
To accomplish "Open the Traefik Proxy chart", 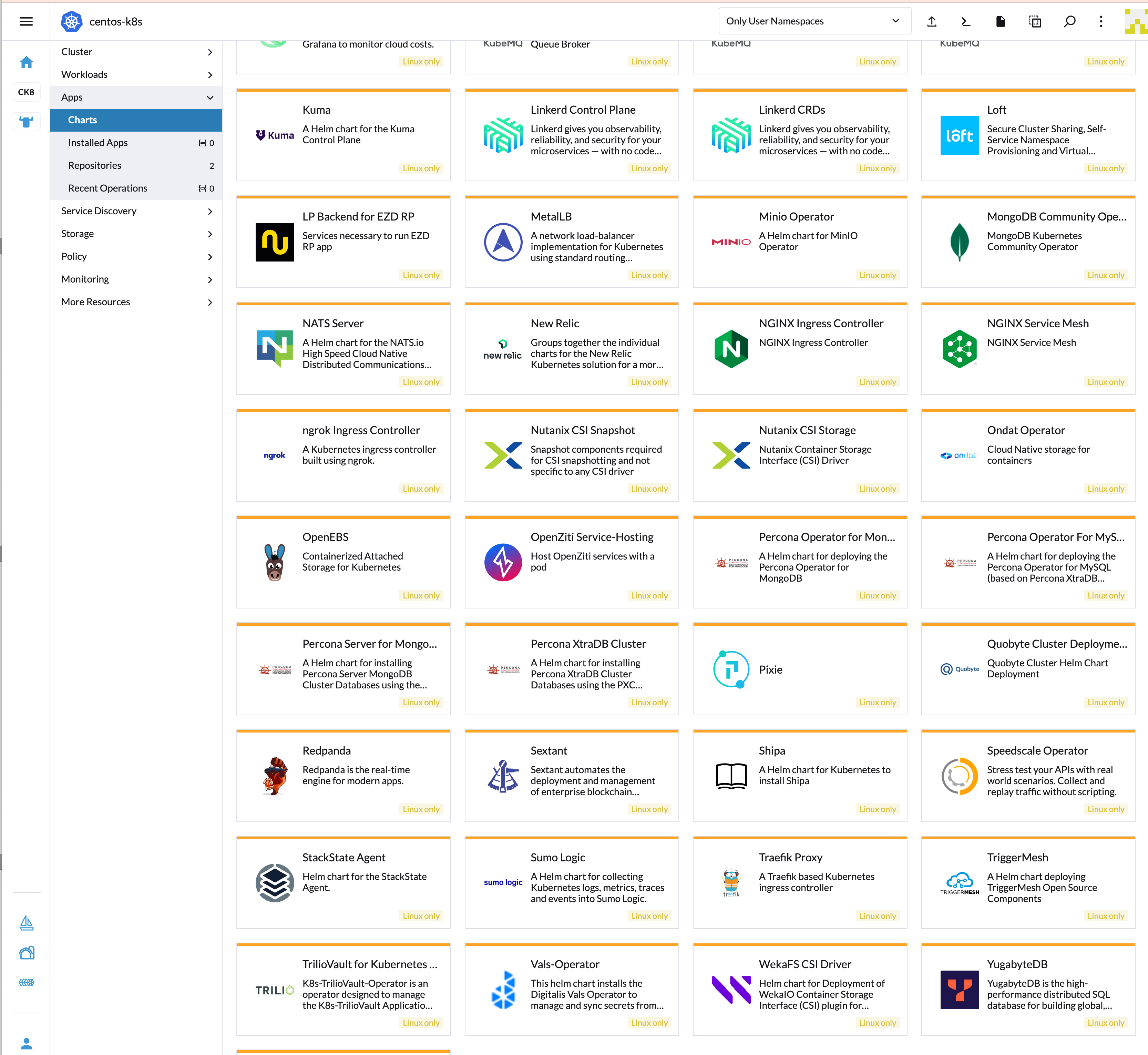I will pos(800,883).
